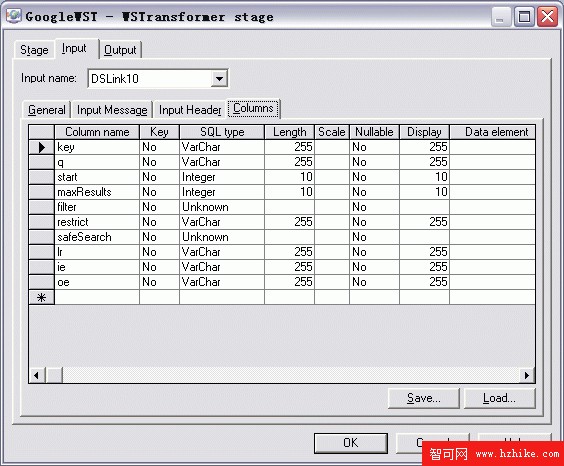This screenshot has width=564, height=466.
Task: Select the 'q' column name cell
Action: tap(97, 162)
